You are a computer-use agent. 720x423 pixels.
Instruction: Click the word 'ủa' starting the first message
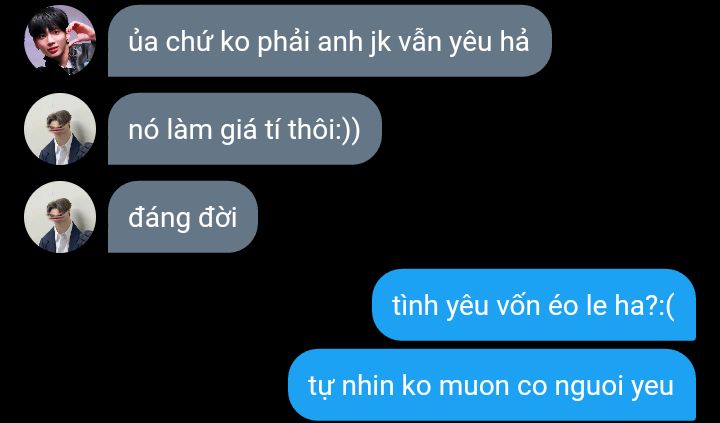(143, 41)
